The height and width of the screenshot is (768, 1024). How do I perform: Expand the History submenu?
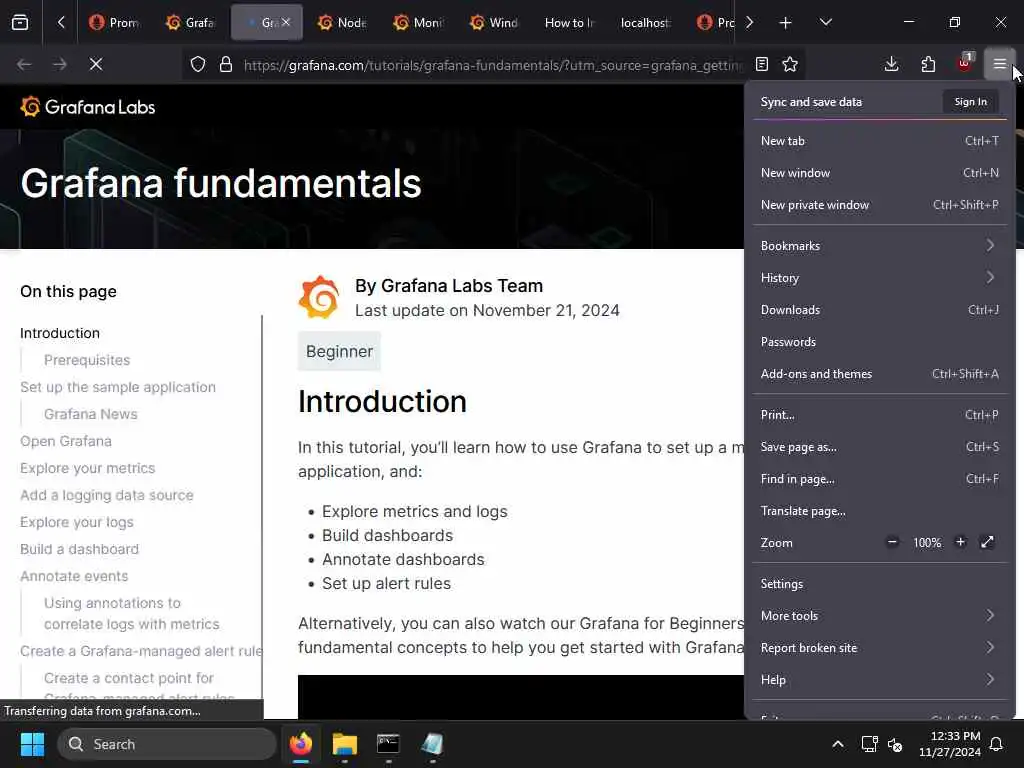click(x=880, y=278)
